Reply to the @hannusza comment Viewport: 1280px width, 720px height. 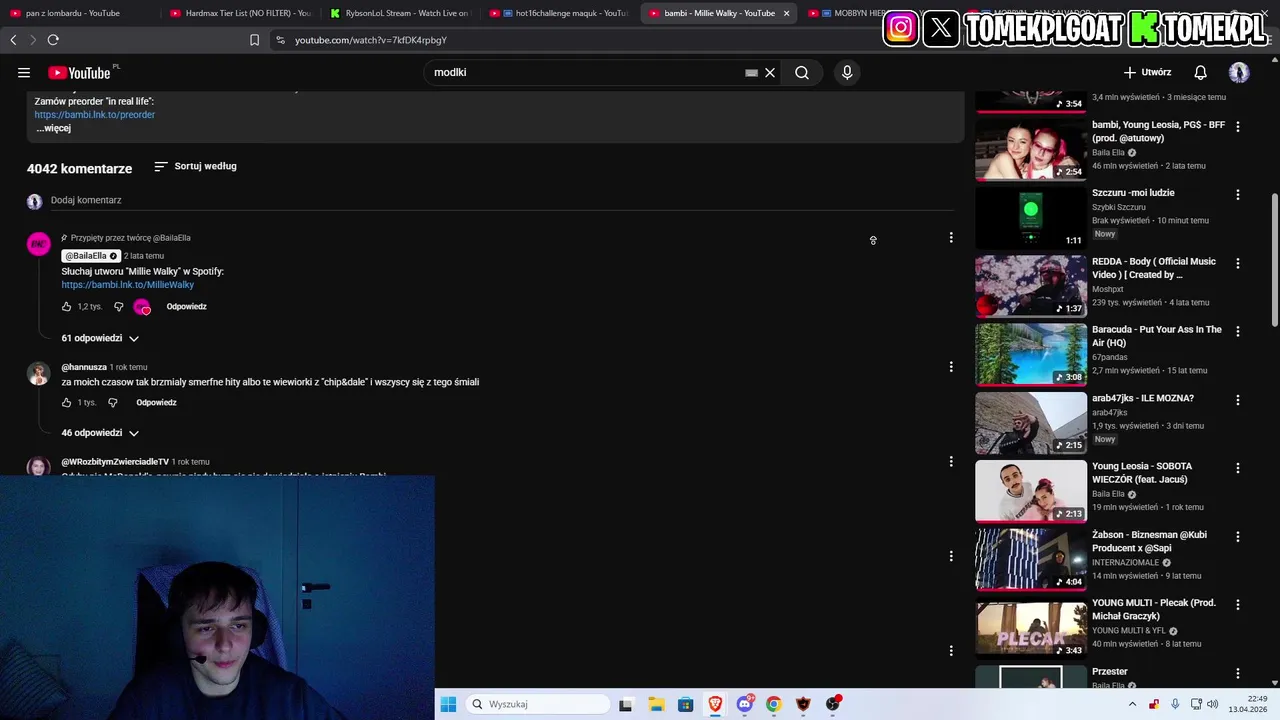click(157, 403)
